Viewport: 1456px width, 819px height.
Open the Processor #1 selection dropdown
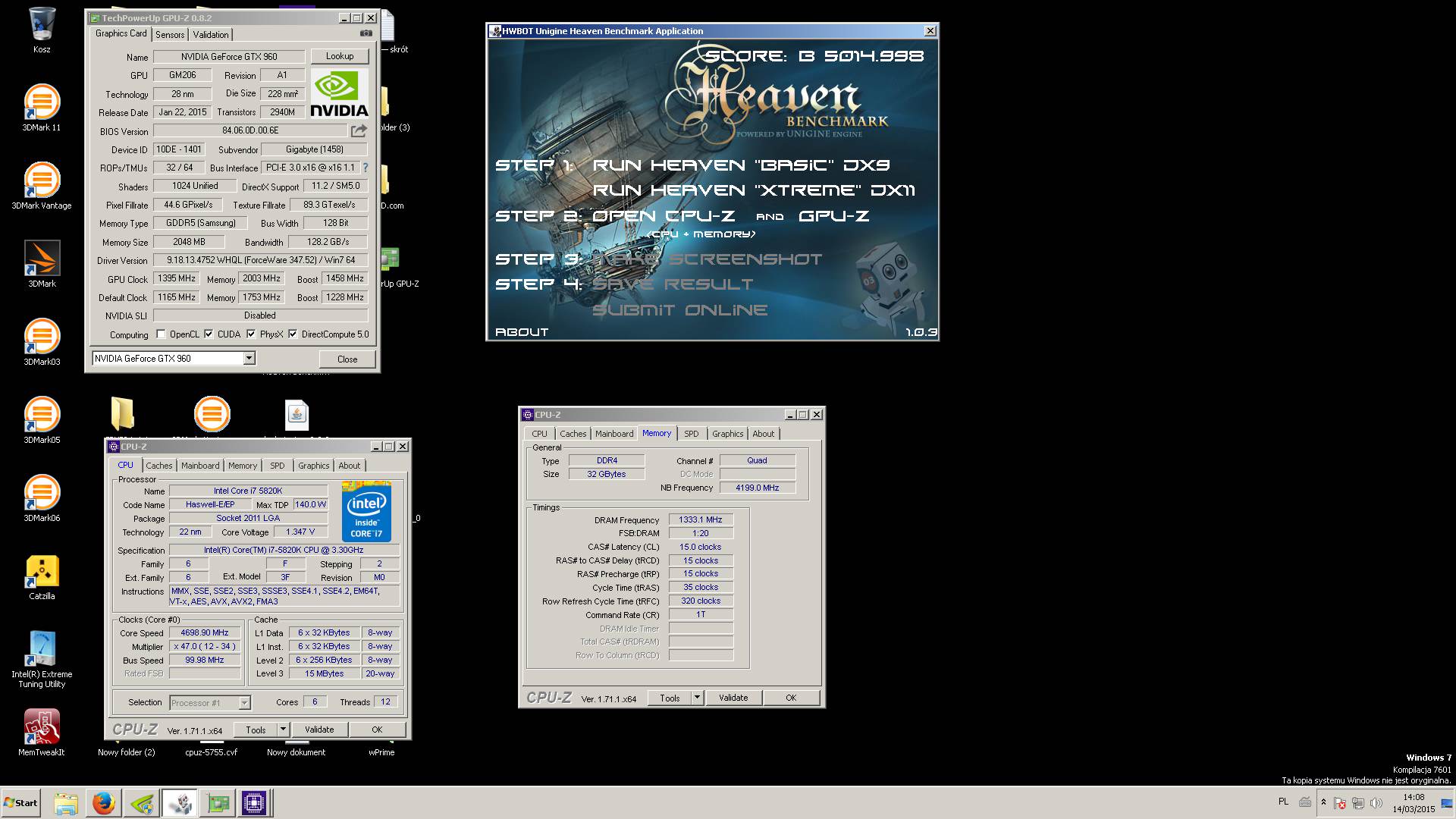pos(244,703)
